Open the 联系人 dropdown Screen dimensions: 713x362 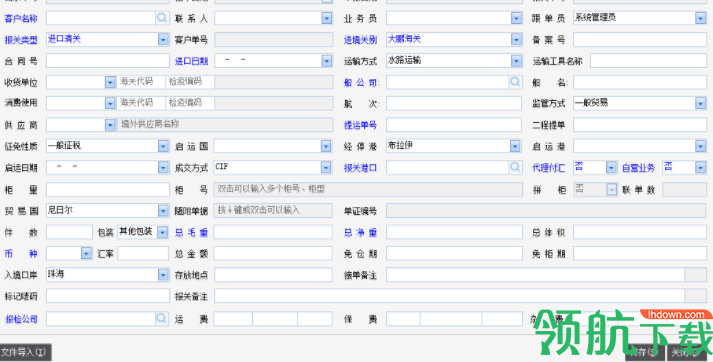tap(326, 18)
